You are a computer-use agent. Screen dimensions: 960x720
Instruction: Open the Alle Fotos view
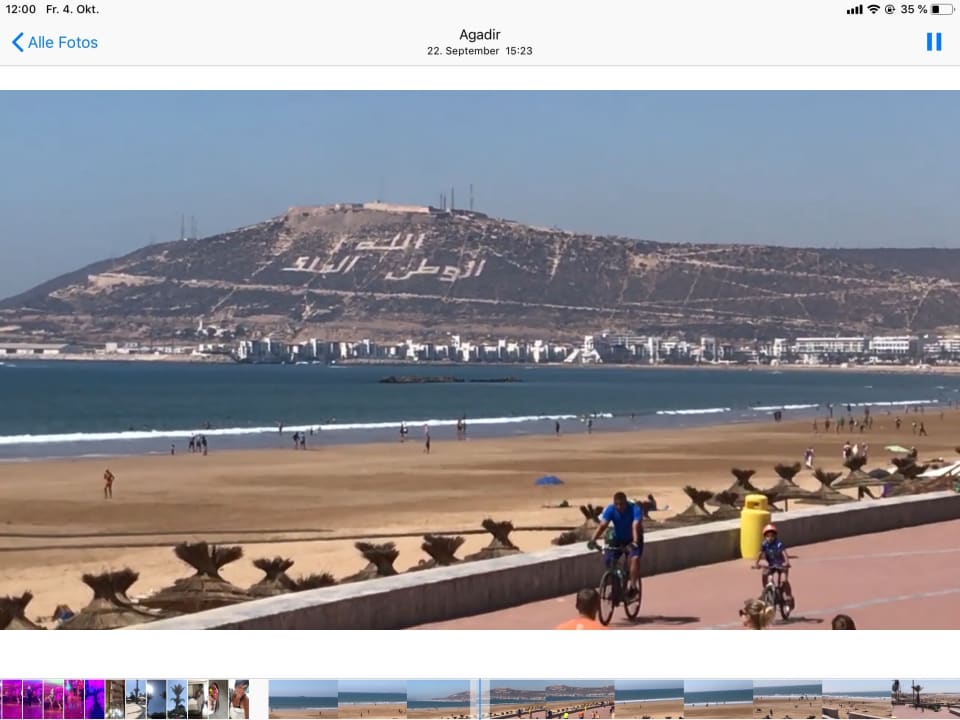coord(64,42)
